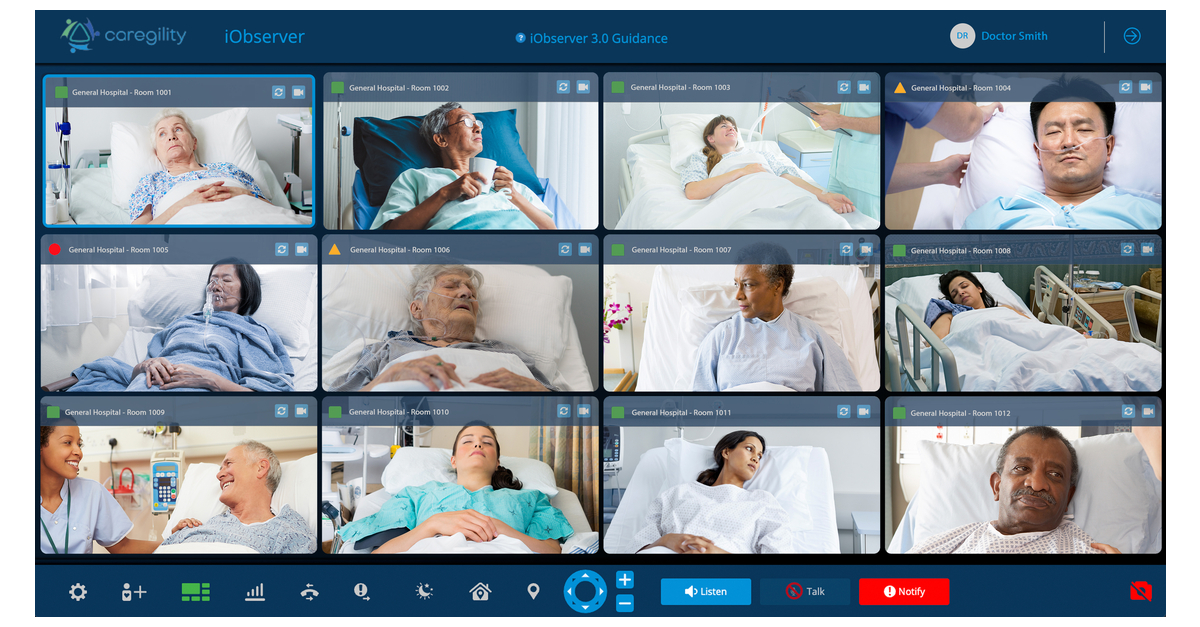Open the green grid layout view
The height and width of the screenshot is (627, 1200).
tap(194, 591)
